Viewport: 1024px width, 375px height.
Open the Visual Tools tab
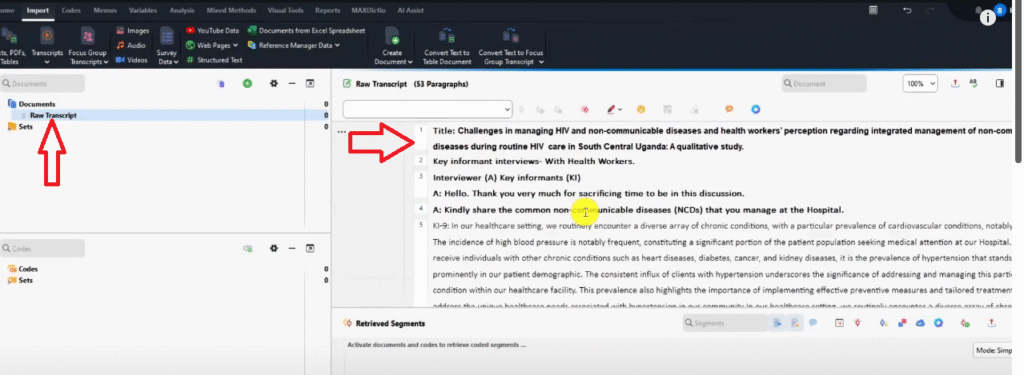[285, 10]
